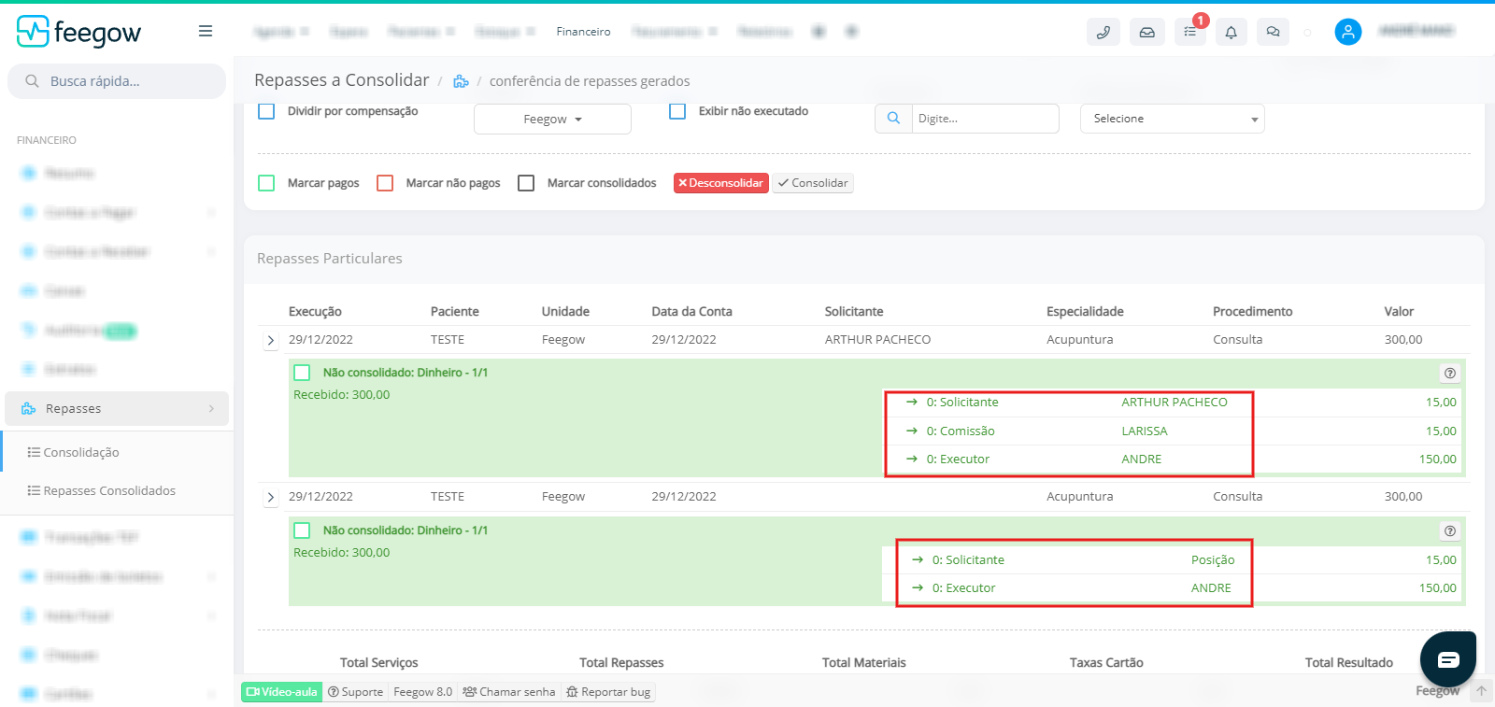Click Repasses Particulares section title
The width and height of the screenshot is (1495, 707).
pyautogui.click(x=330, y=258)
